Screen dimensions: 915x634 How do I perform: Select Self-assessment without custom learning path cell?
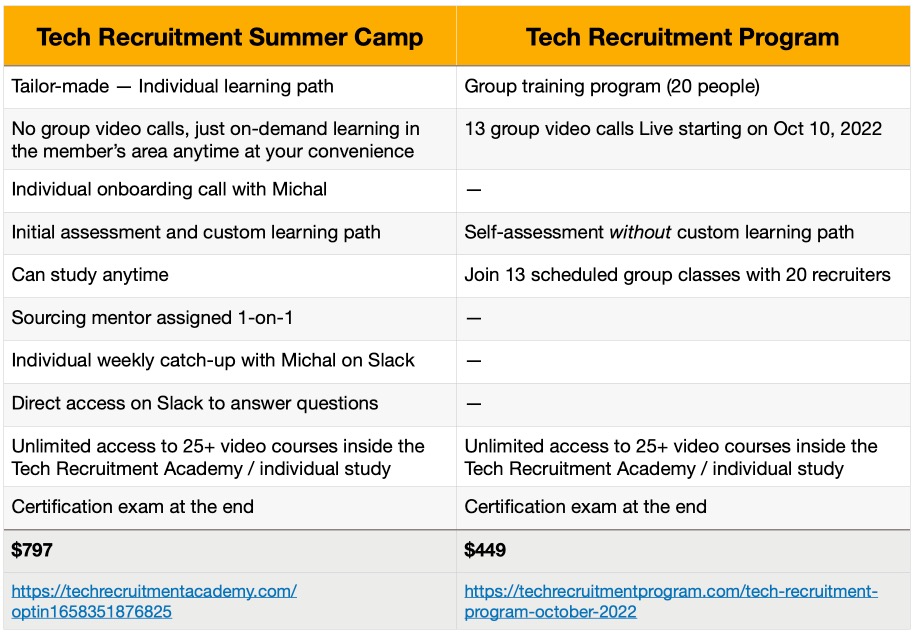[683, 232]
